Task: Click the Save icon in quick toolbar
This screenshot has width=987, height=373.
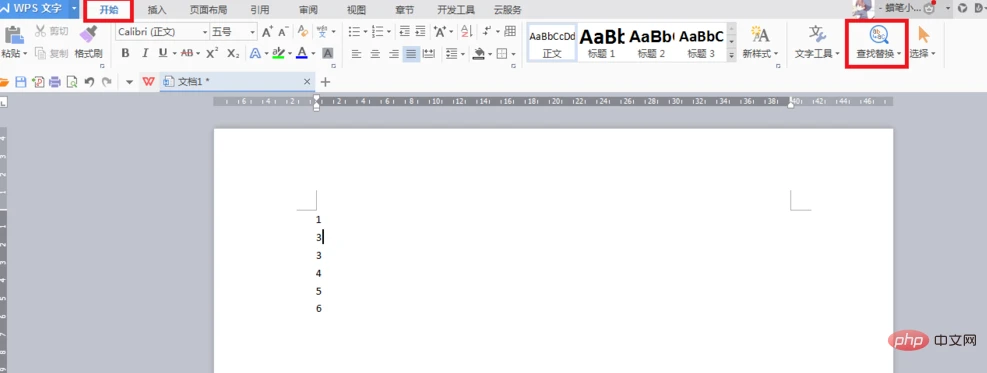Action: (21, 82)
